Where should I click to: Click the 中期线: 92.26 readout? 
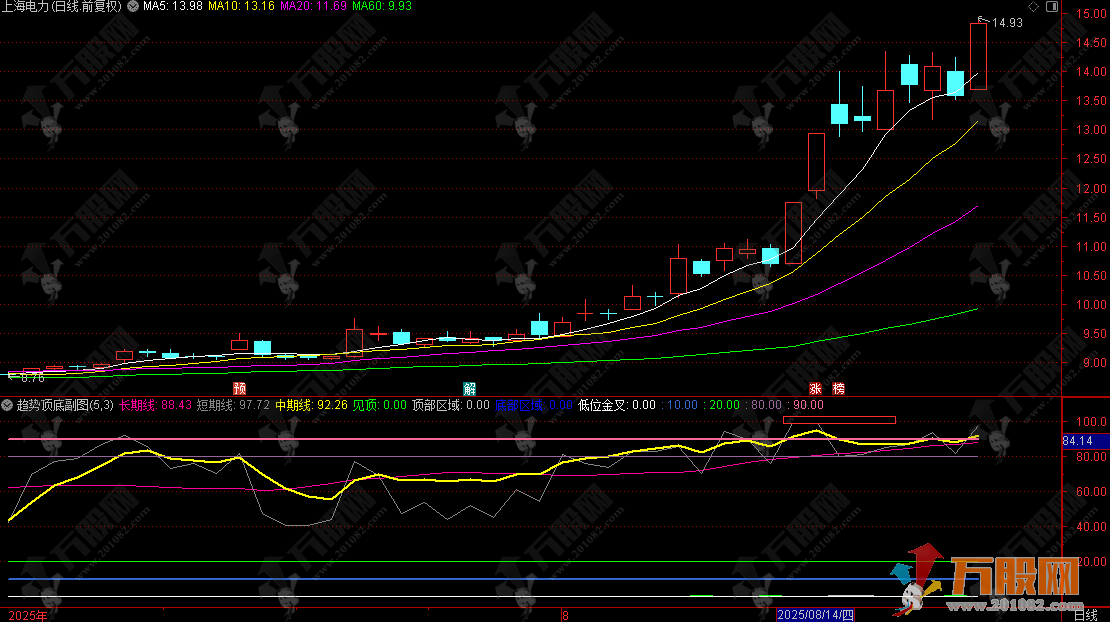coord(311,405)
